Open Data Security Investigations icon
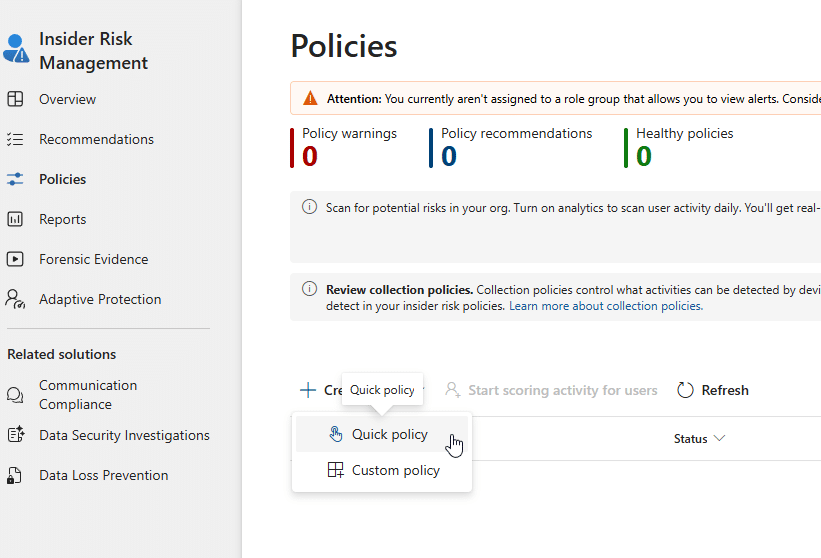The image size is (821, 558). tap(15, 435)
